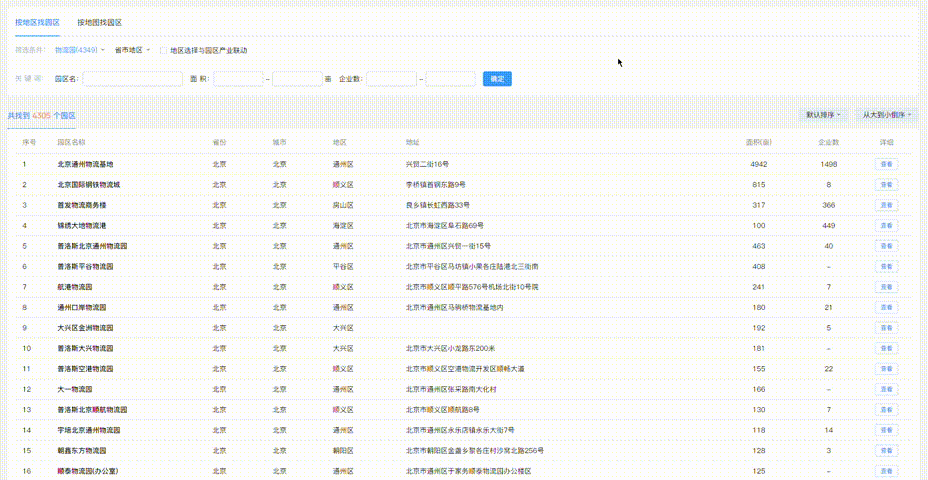The width and height of the screenshot is (928, 480).
Task: Focus the minimum 面积 input box
Action: click(237, 78)
